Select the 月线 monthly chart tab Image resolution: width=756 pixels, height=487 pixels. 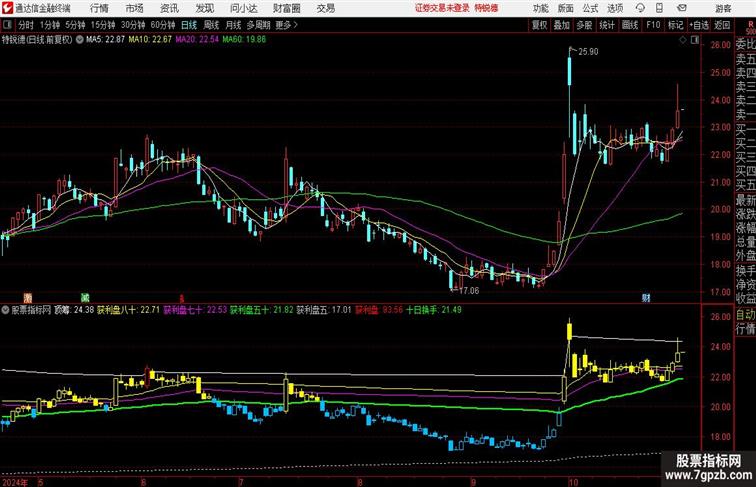coord(233,25)
